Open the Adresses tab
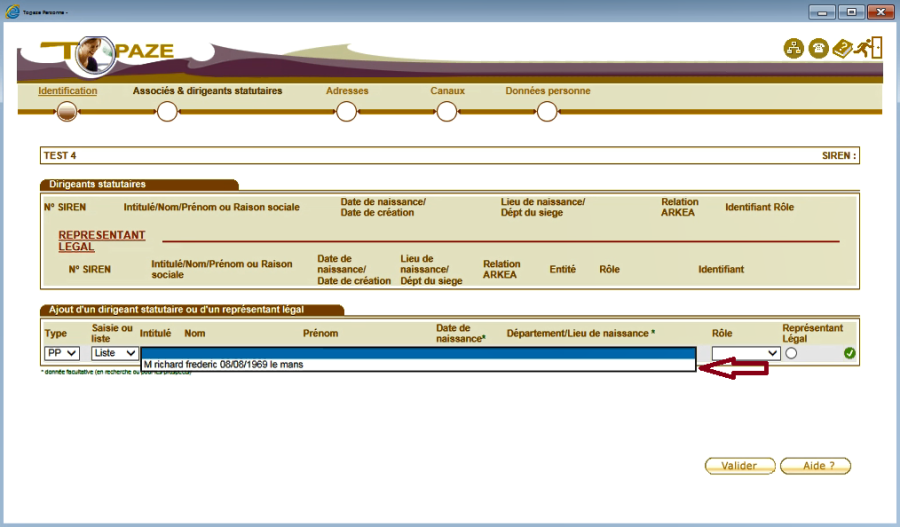This screenshot has width=900, height=527. pos(347,91)
